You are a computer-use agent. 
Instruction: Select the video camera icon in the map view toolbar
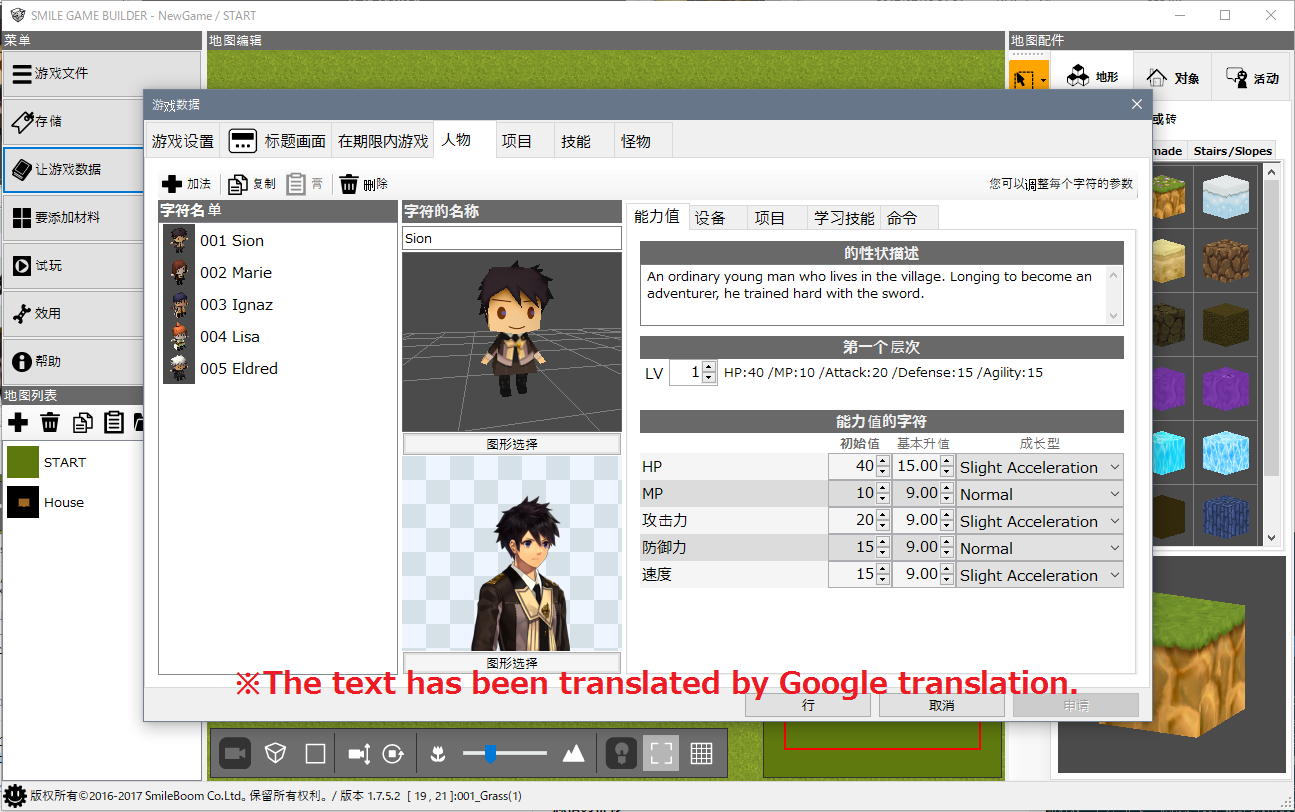236,753
